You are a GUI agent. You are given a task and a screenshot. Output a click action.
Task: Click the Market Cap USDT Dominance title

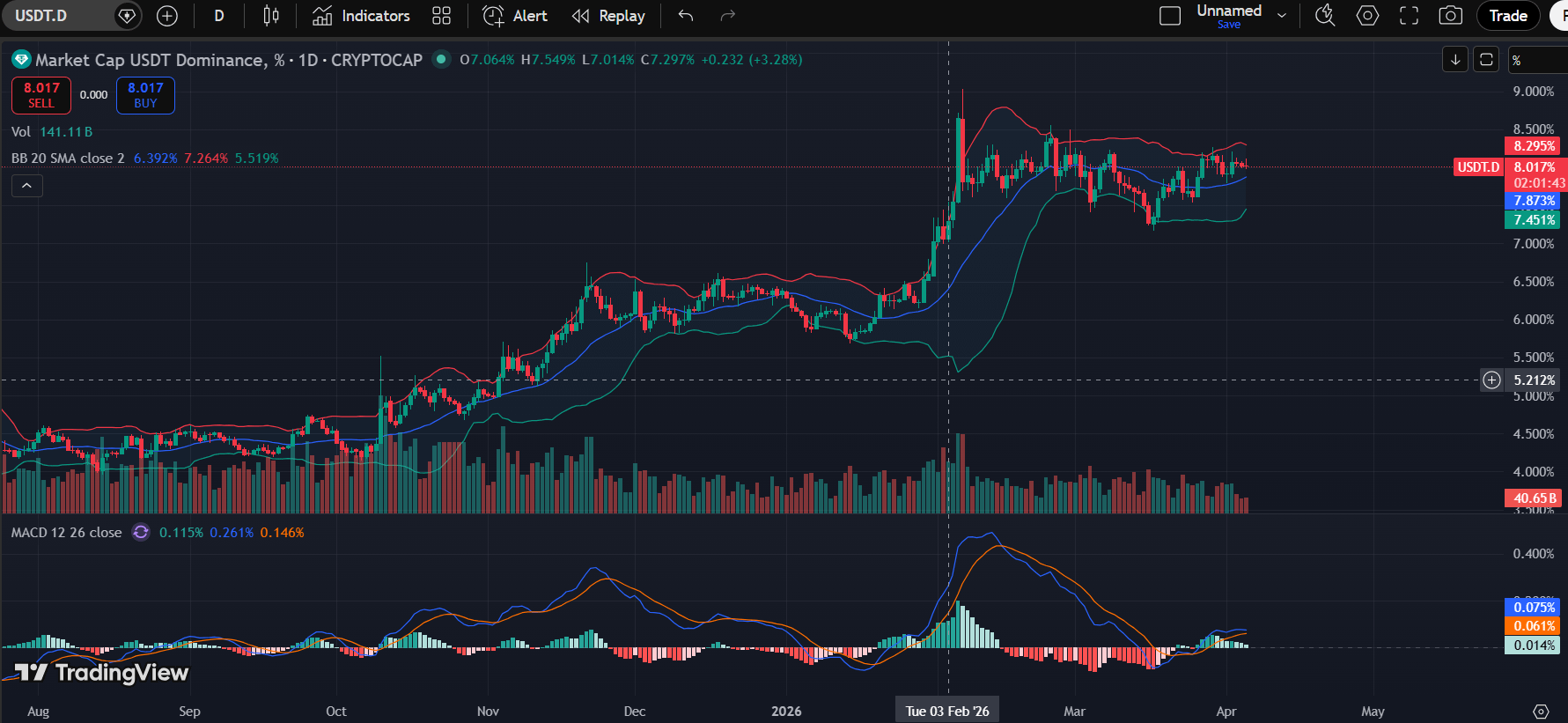point(151,60)
